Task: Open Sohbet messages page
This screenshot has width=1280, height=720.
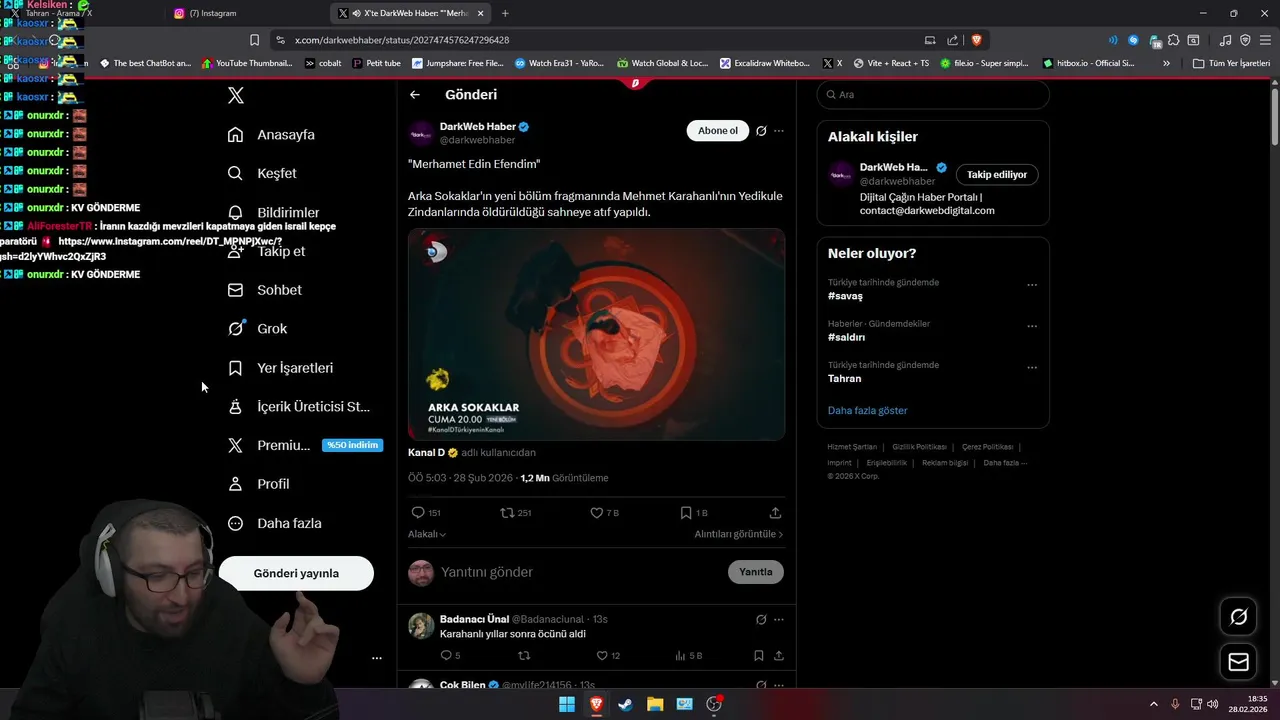Action: tap(264, 290)
